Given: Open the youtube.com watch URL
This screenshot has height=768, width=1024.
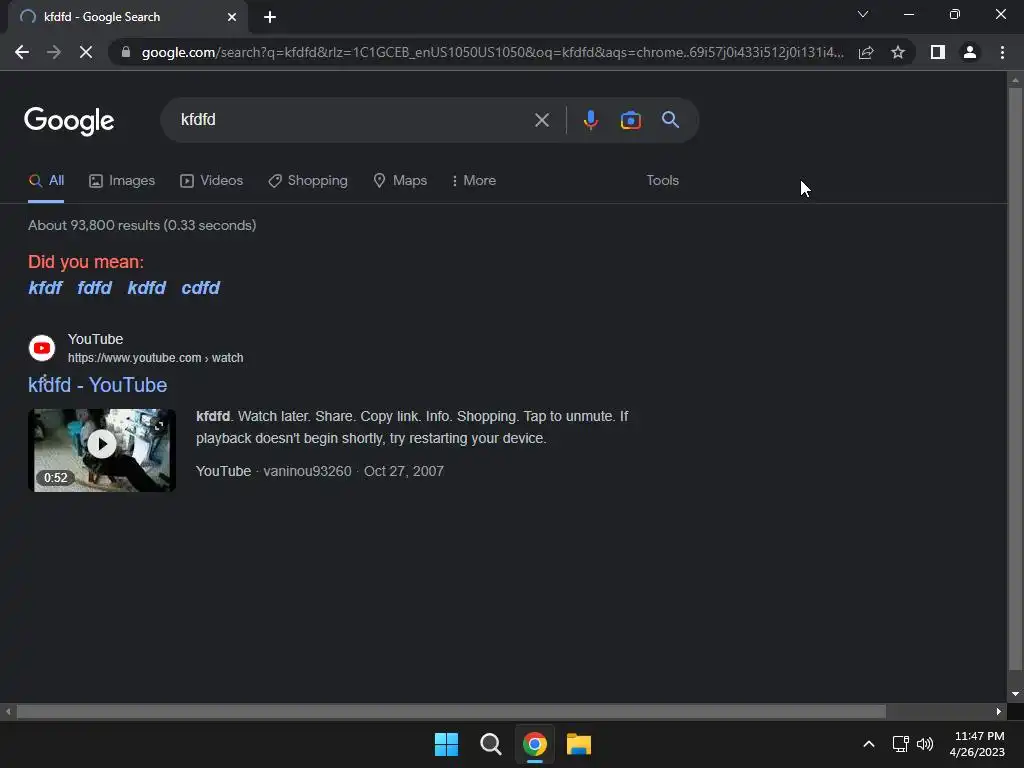Looking at the screenshot, I should [155, 358].
